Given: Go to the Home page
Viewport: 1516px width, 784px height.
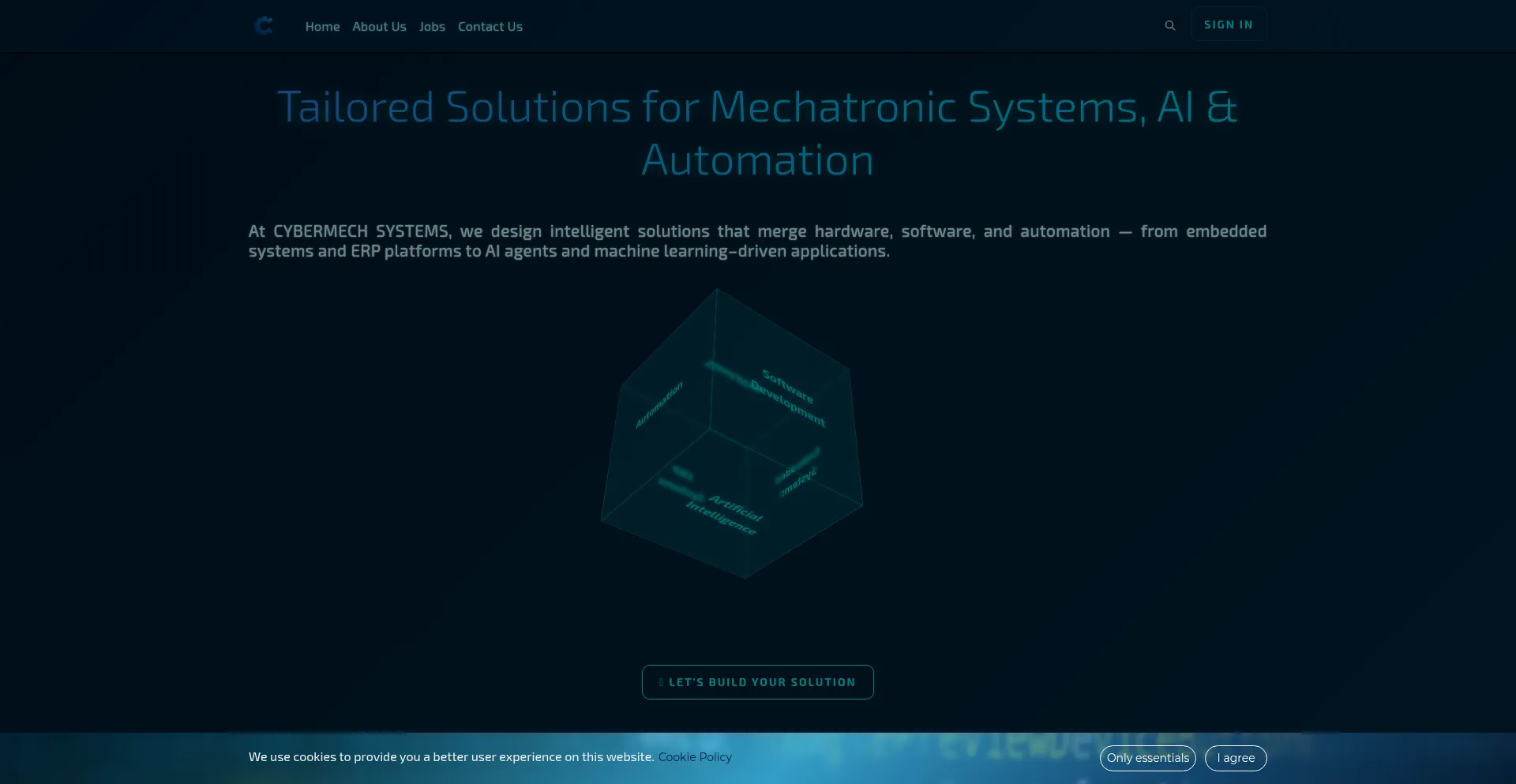Looking at the screenshot, I should 322,27.
